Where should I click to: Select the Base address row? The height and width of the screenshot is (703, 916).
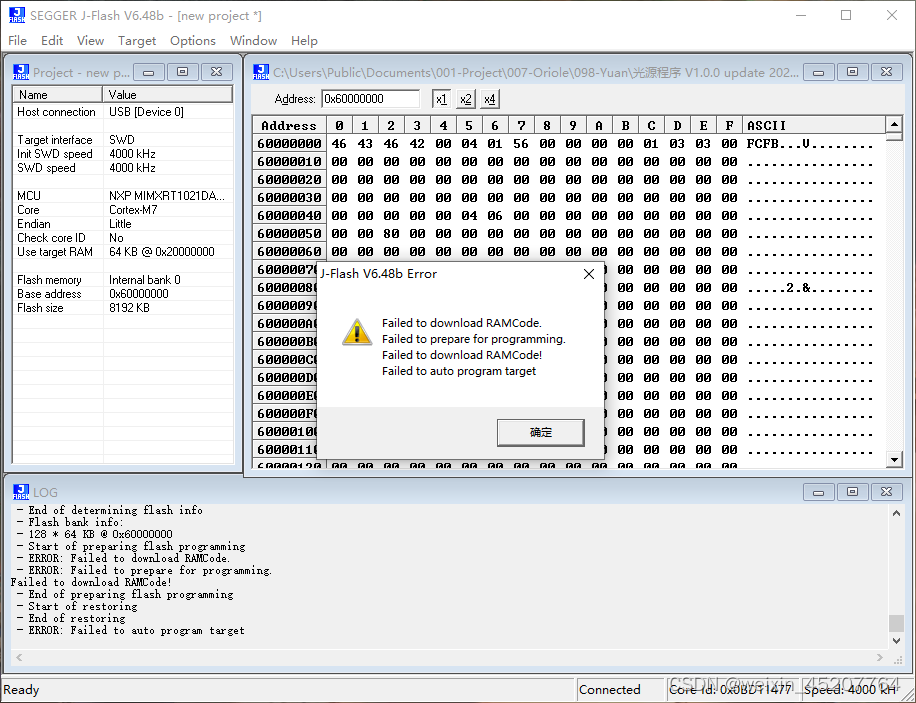(x=123, y=294)
